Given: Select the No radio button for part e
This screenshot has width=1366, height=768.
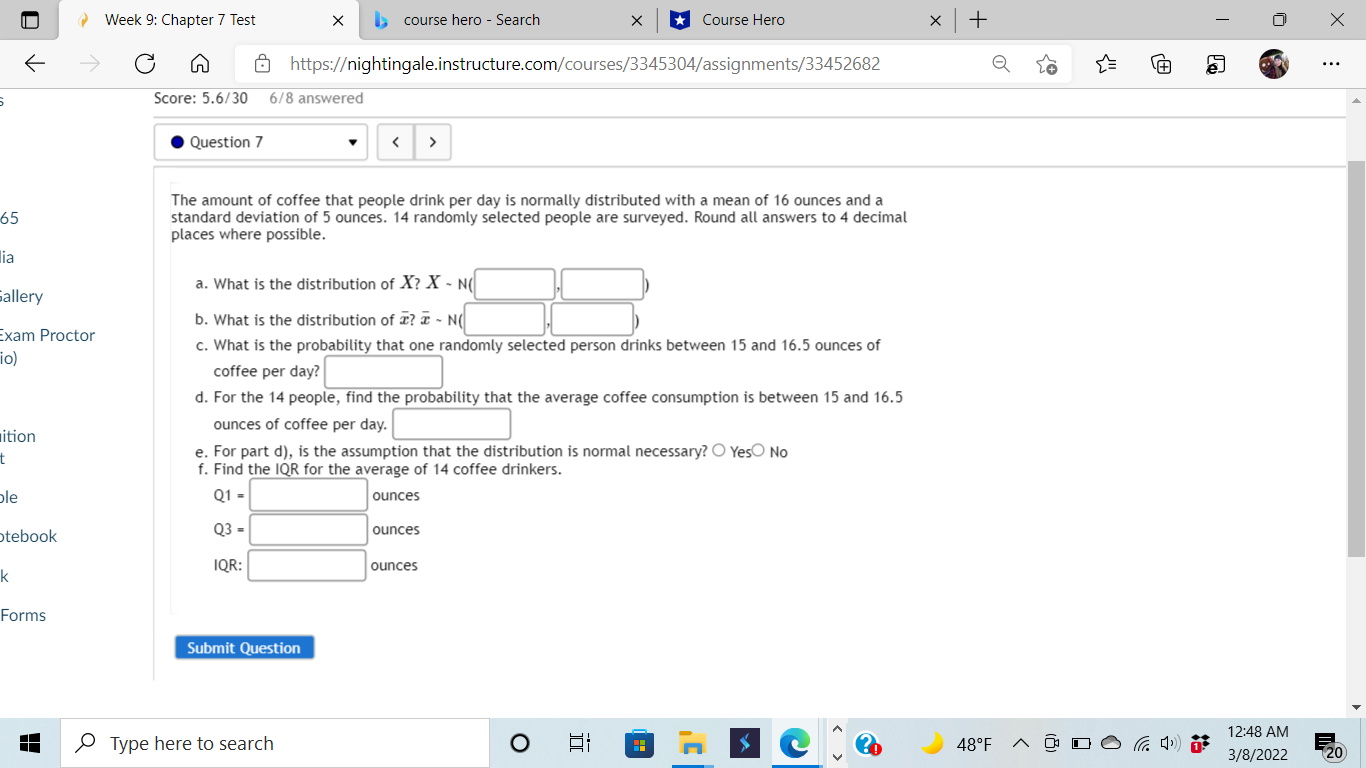Looking at the screenshot, I should tap(757, 451).
